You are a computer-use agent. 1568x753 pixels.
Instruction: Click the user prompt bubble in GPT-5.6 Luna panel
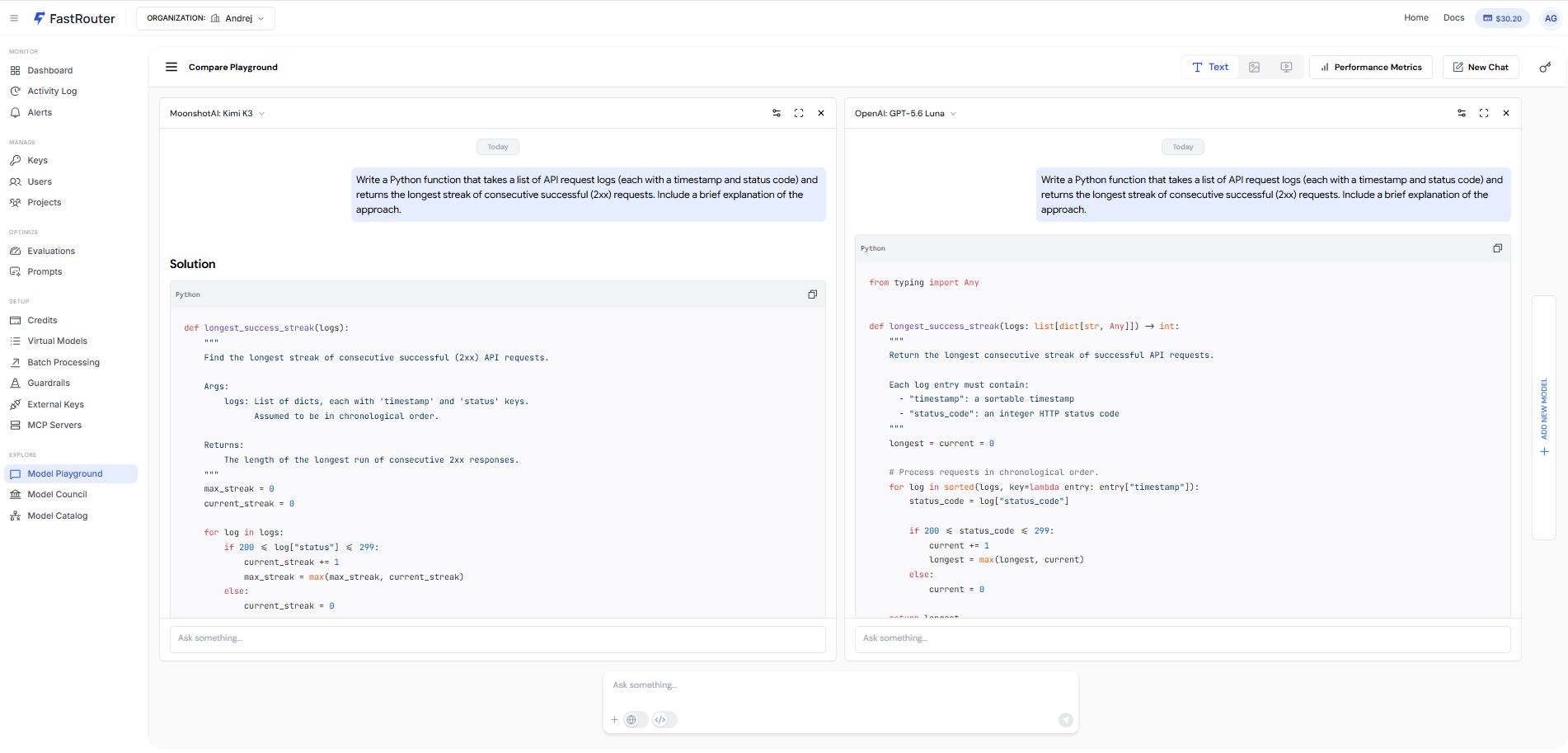1273,195
